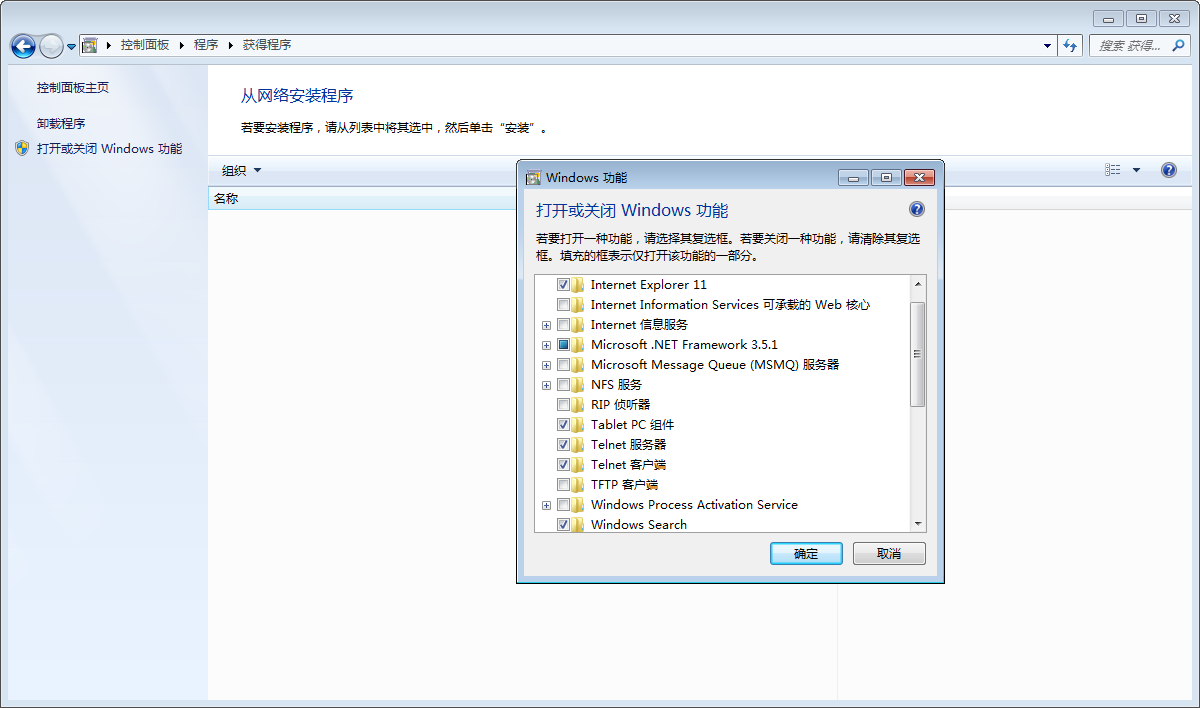The height and width of the screenshot is (708, 1200).
Task: Click the features list scroll down arrow
Action: point(917,523)
